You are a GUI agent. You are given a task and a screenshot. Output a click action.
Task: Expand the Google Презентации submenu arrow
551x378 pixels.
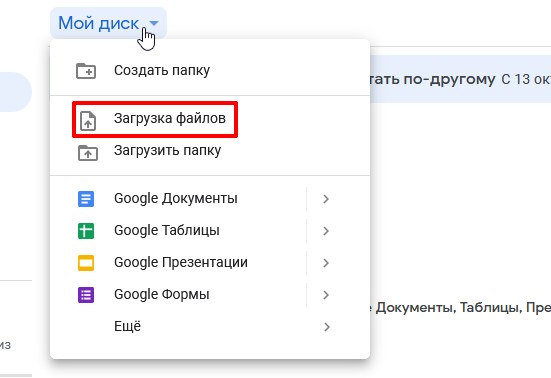click(326, 263)
